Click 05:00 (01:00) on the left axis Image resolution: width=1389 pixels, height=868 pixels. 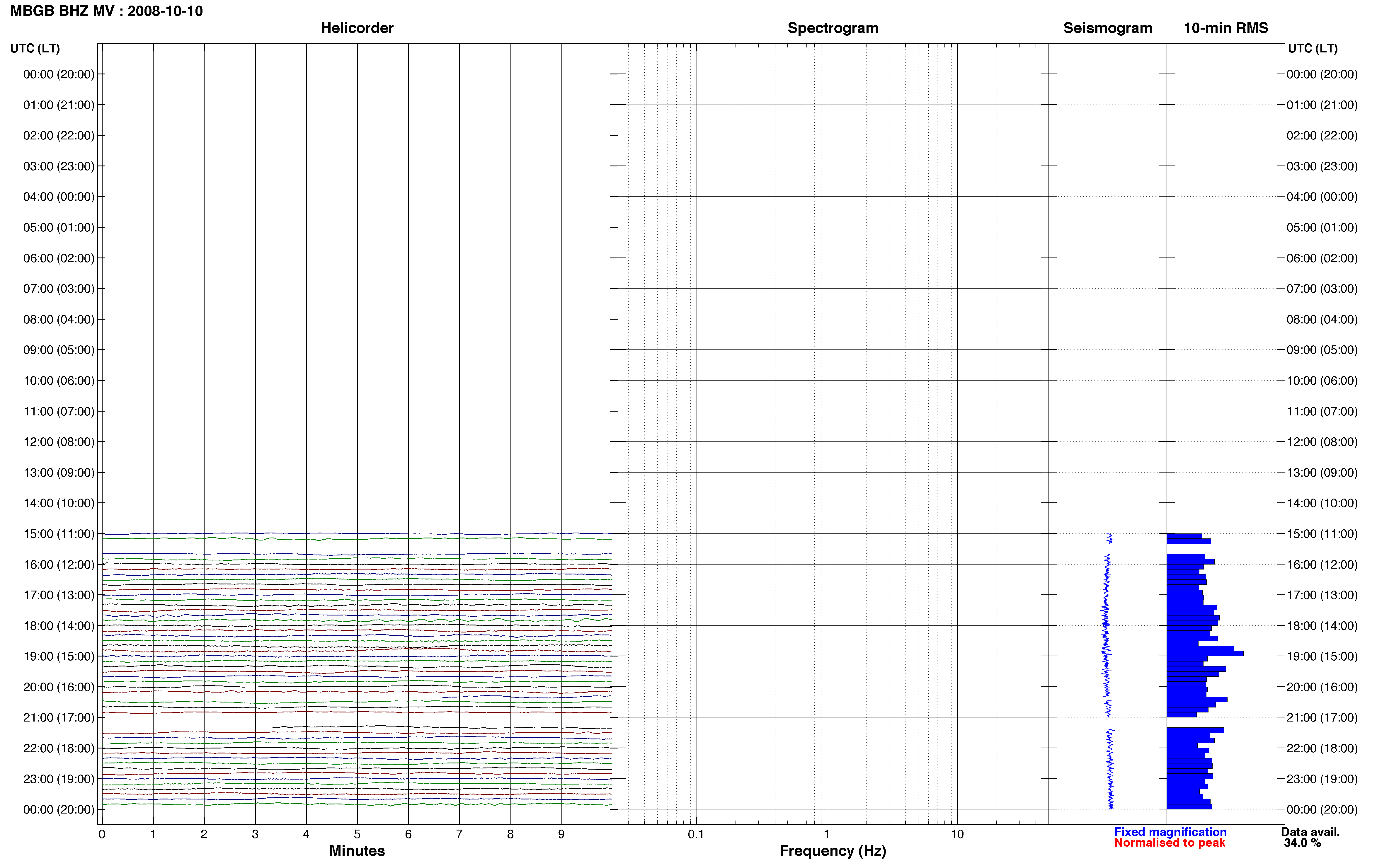pos(59,227)
